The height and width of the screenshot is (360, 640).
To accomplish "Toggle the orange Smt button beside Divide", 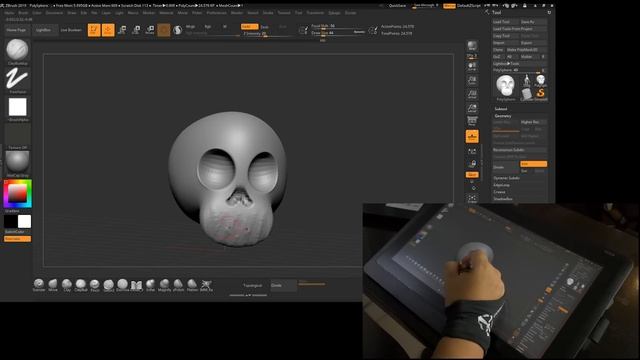I will click(533, 164).
